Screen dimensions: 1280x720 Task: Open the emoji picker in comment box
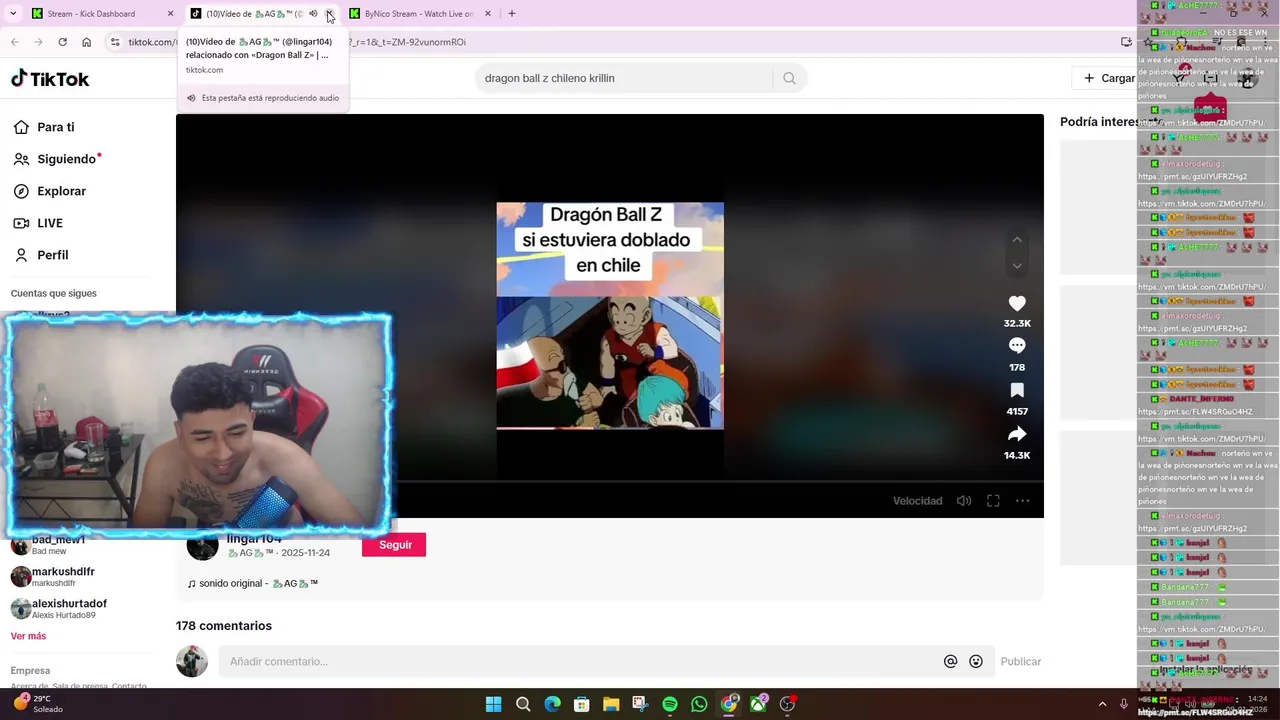[x=976, y=661]
